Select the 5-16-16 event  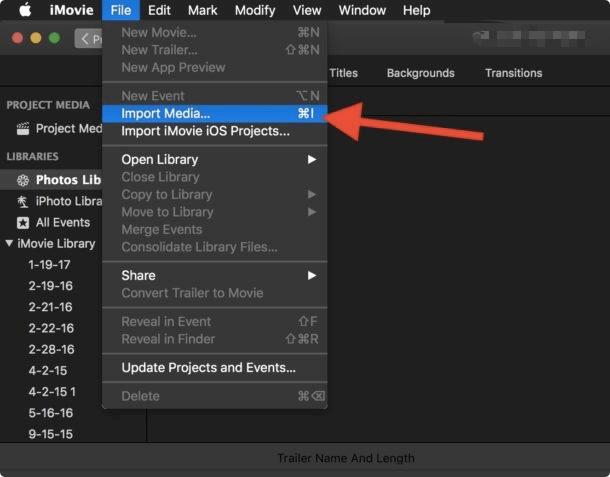click(x=50, y=413)
